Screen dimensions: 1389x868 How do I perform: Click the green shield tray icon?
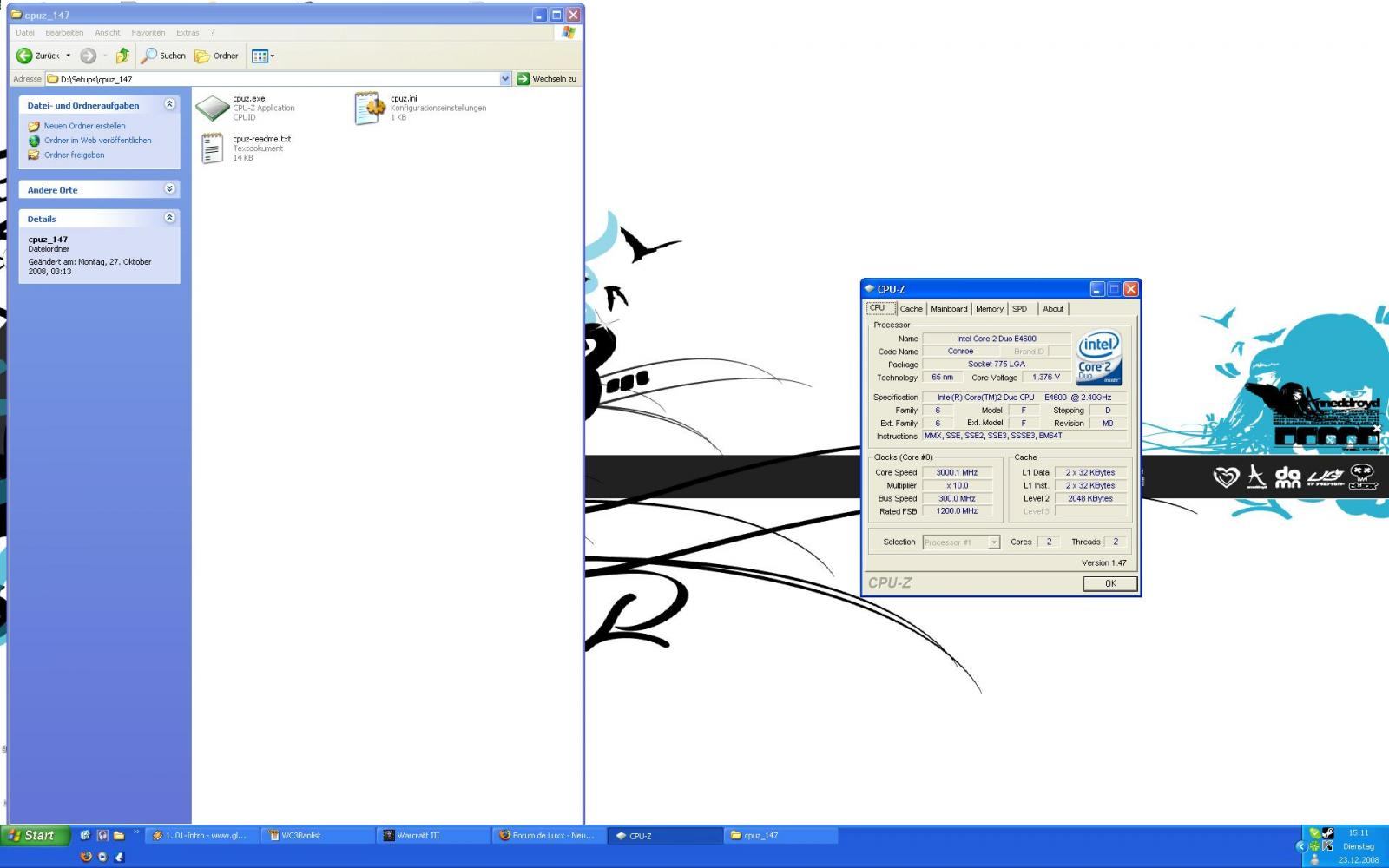tap(1314, 833)
